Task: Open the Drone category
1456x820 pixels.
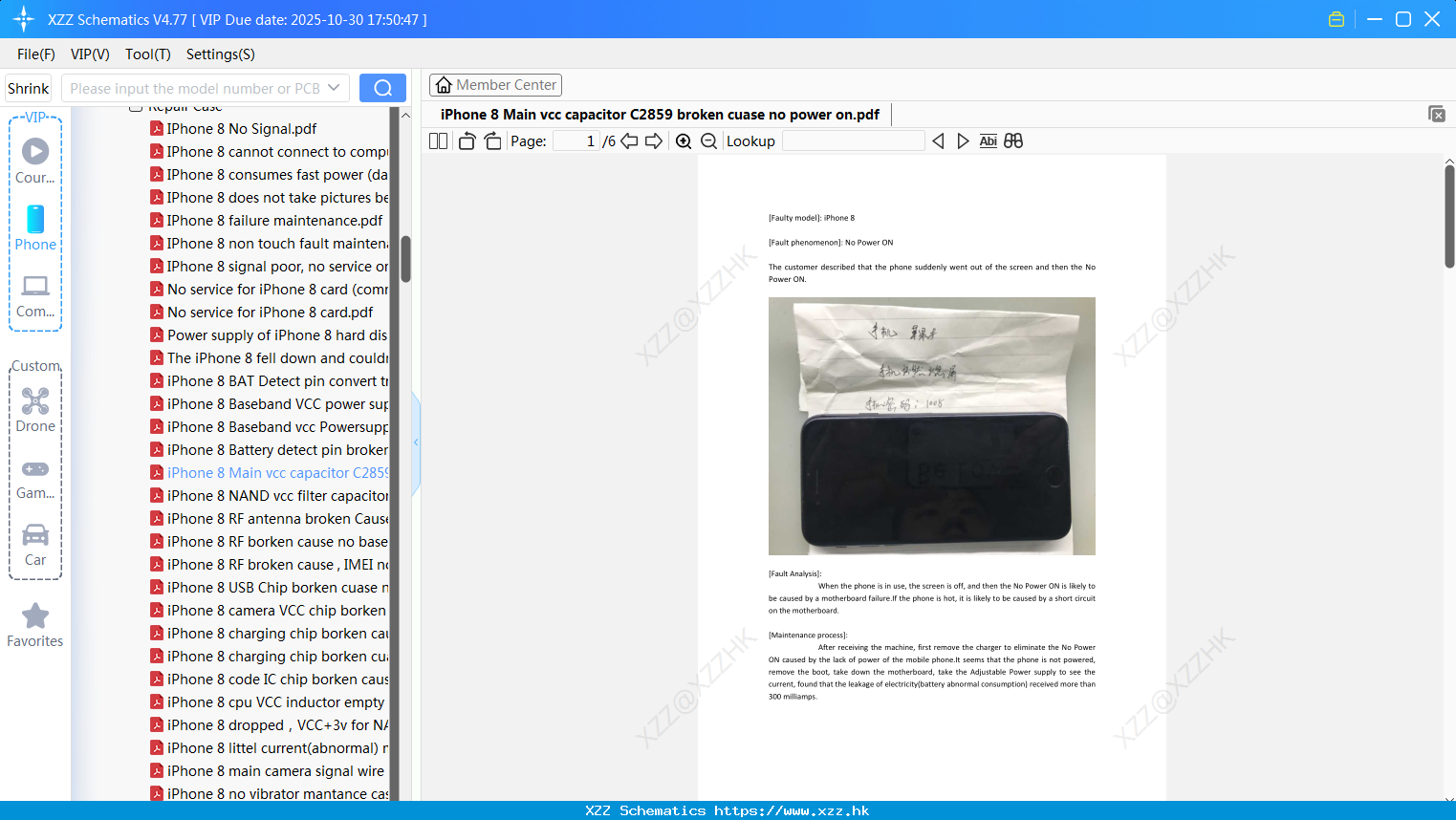Action: (x=35, y=410)
